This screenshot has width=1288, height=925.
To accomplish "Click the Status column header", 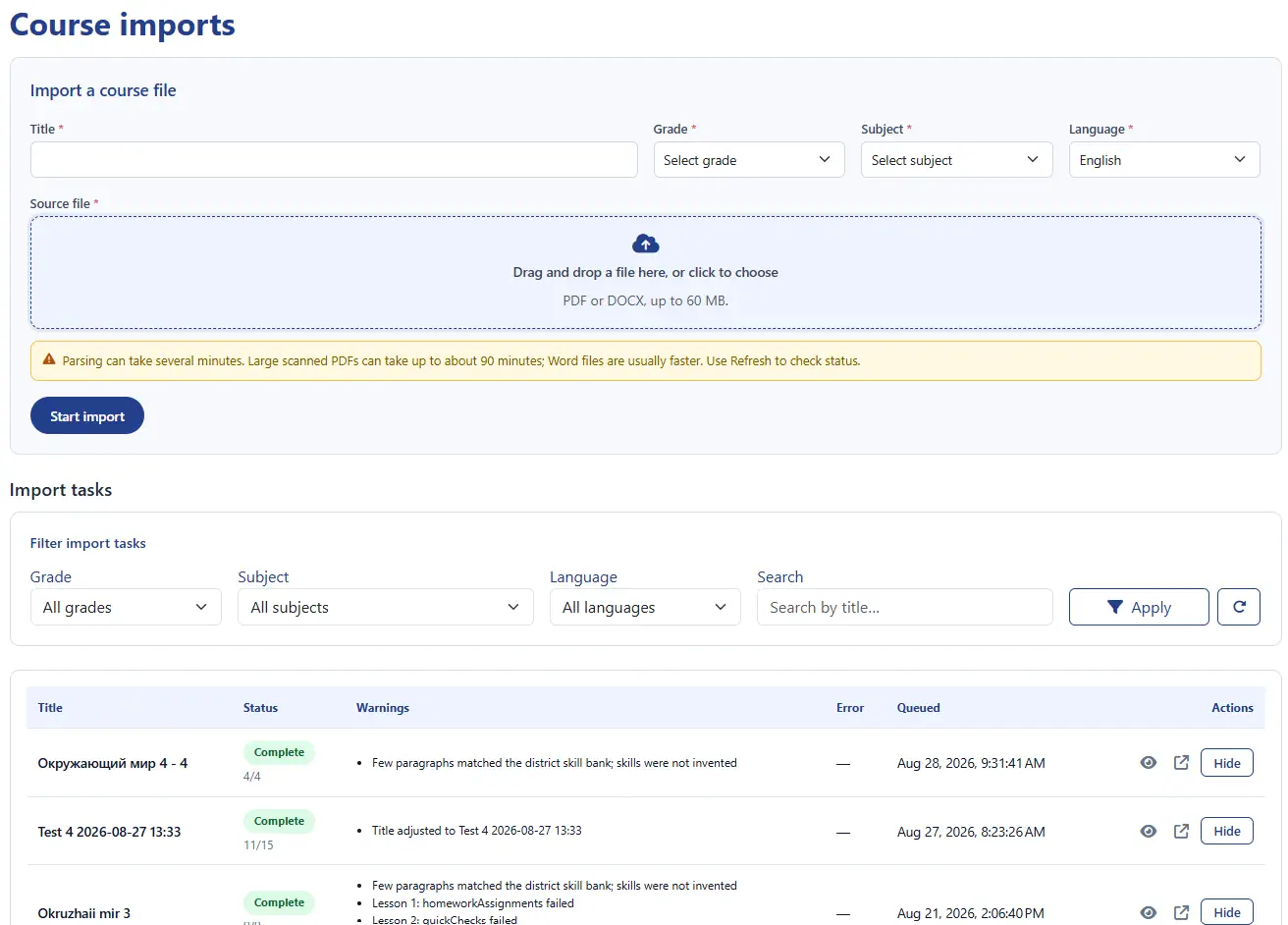I will [x=260, y=707].
